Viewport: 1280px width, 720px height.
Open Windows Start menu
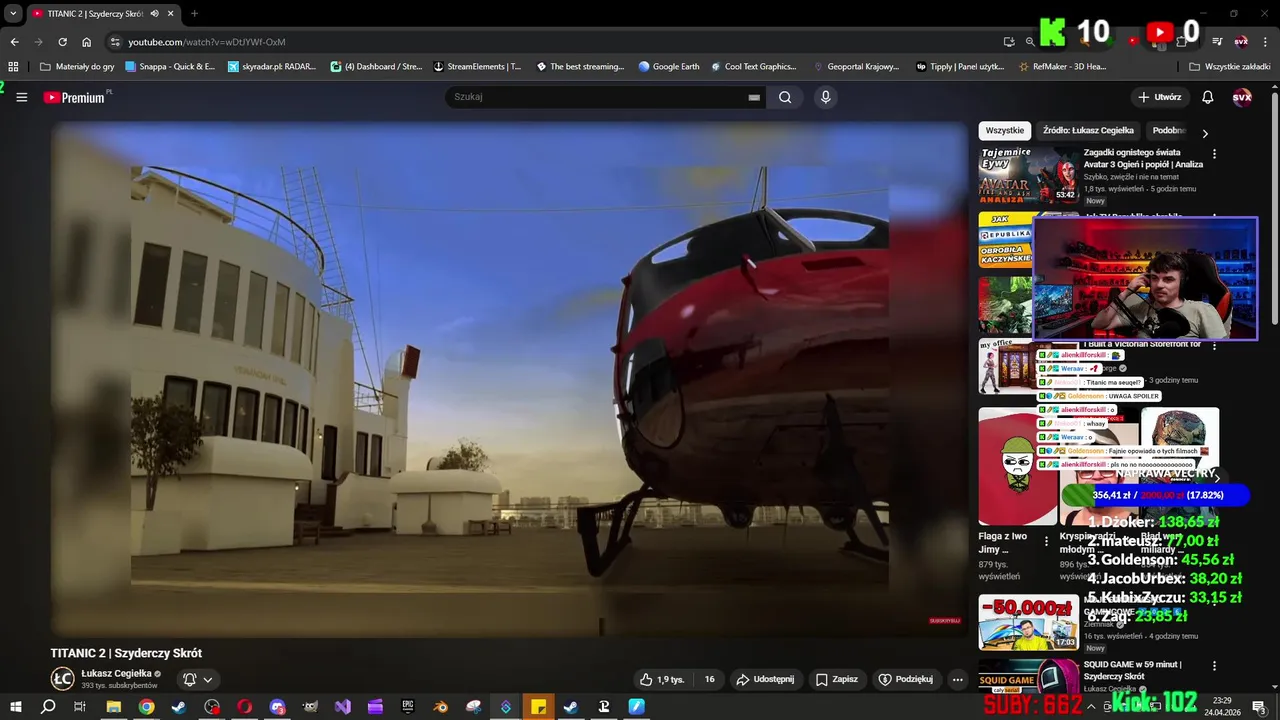point(15,707)
